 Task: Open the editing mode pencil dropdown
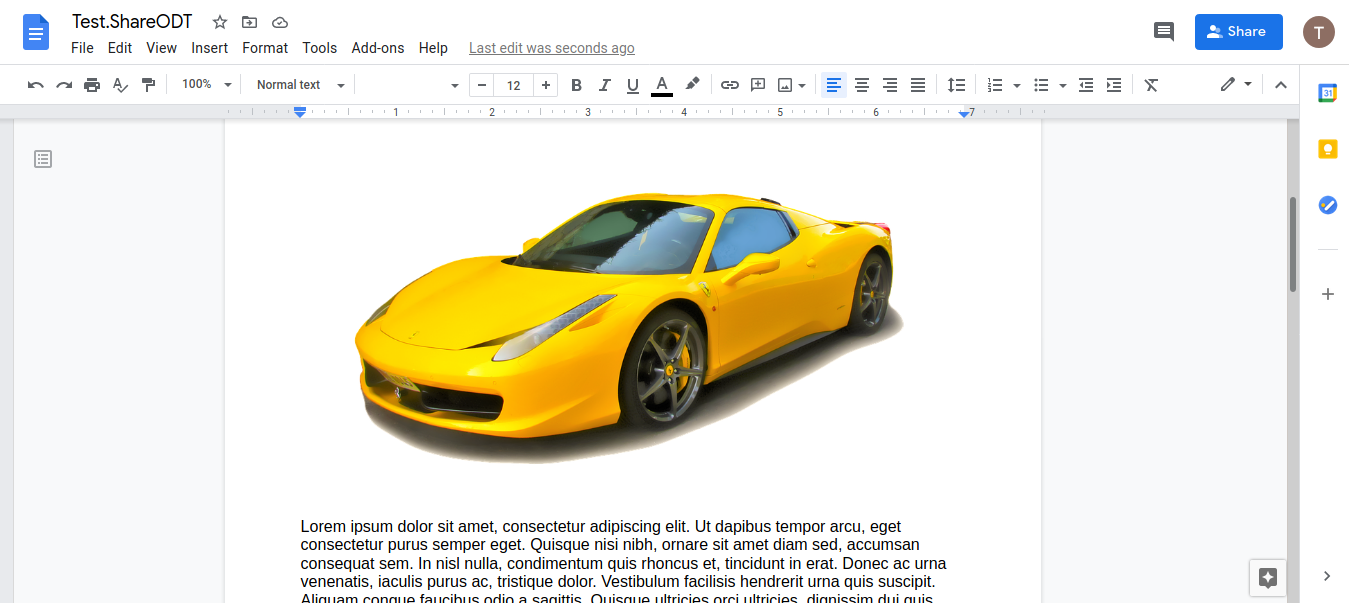pos(1235,85)
